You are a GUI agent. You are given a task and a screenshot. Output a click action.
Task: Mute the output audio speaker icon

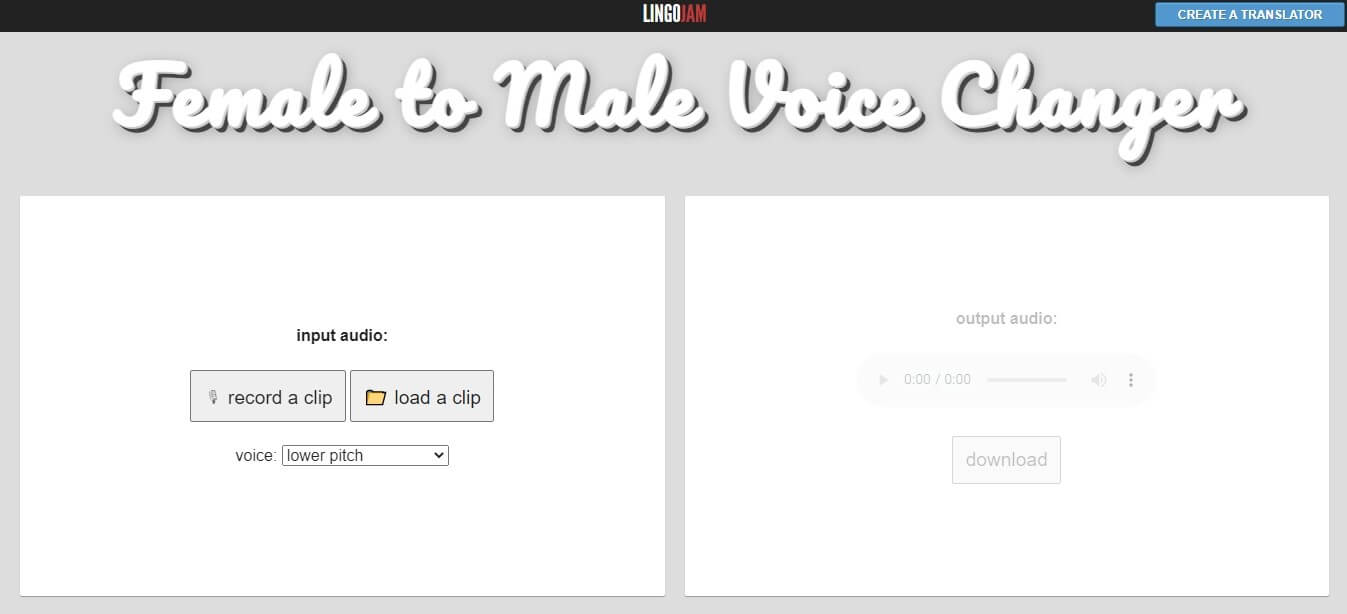(1099, 380)
